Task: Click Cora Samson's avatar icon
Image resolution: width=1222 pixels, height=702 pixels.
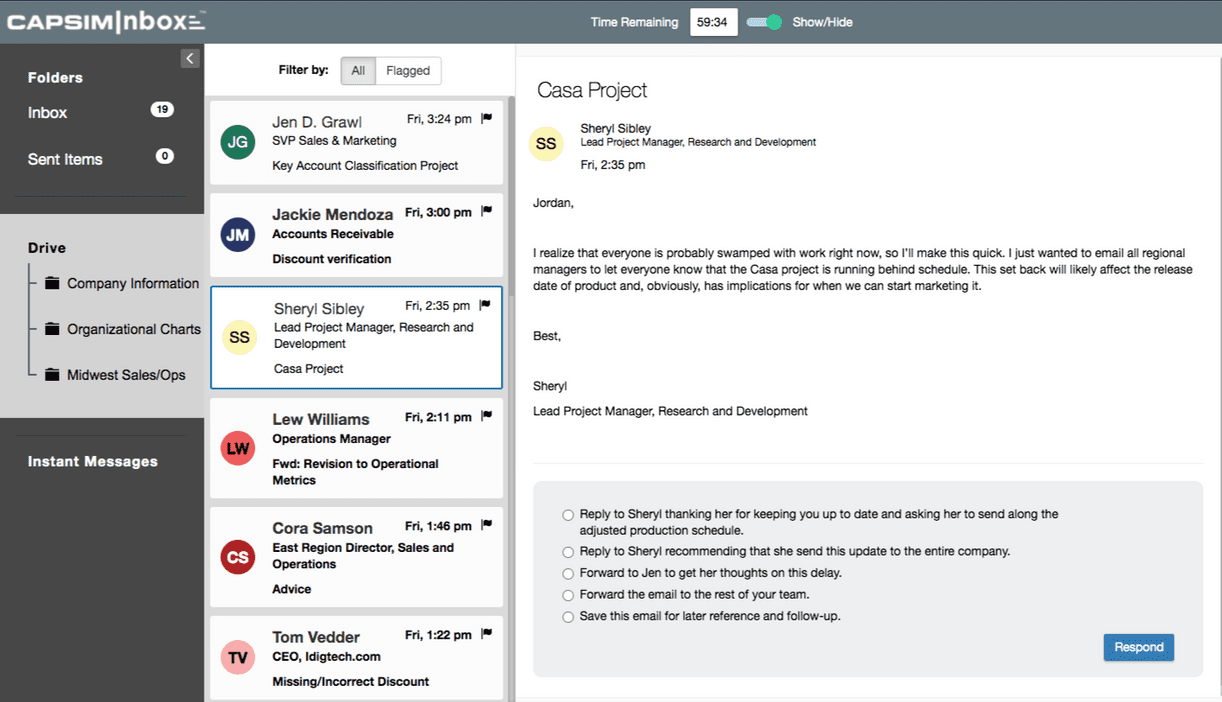Action: click(x=237, y=557)
